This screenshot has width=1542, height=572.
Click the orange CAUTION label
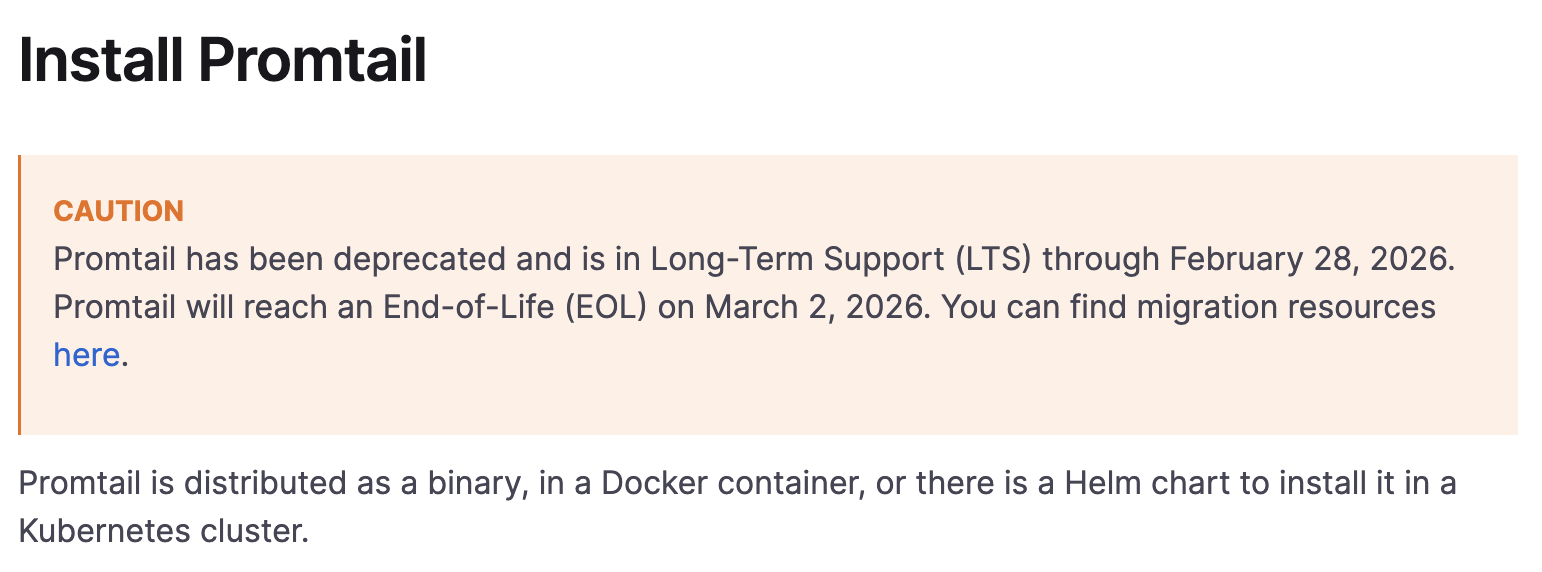118,211
